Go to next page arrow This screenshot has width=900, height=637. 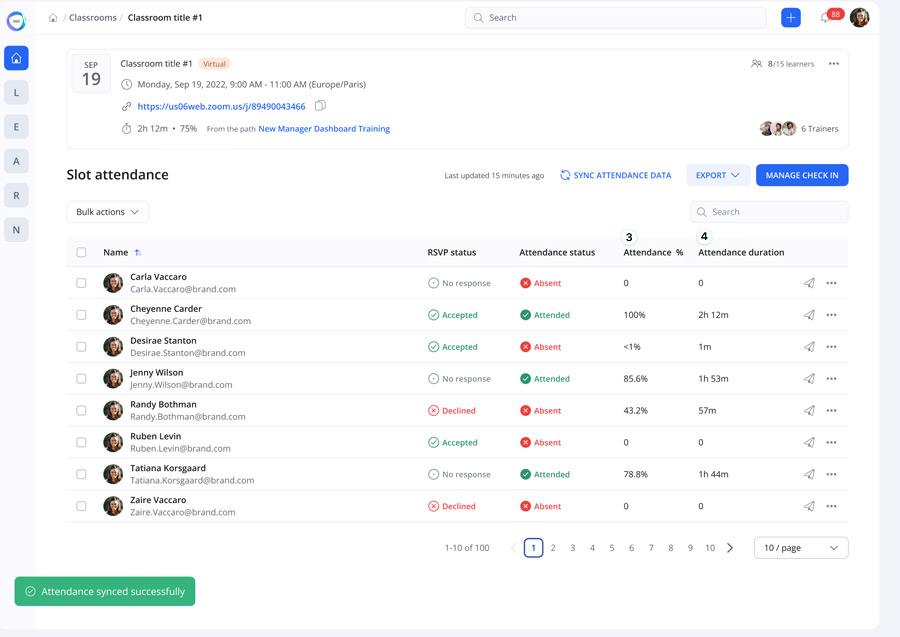pos(730,548)
